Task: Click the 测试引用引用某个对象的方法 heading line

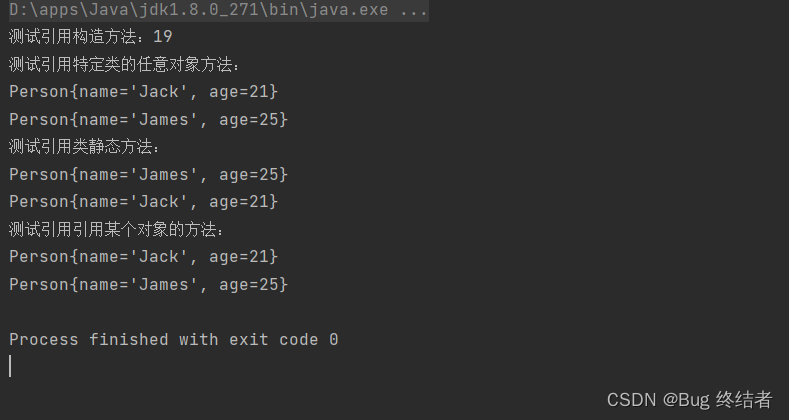Action: click(x=117, y=230)
